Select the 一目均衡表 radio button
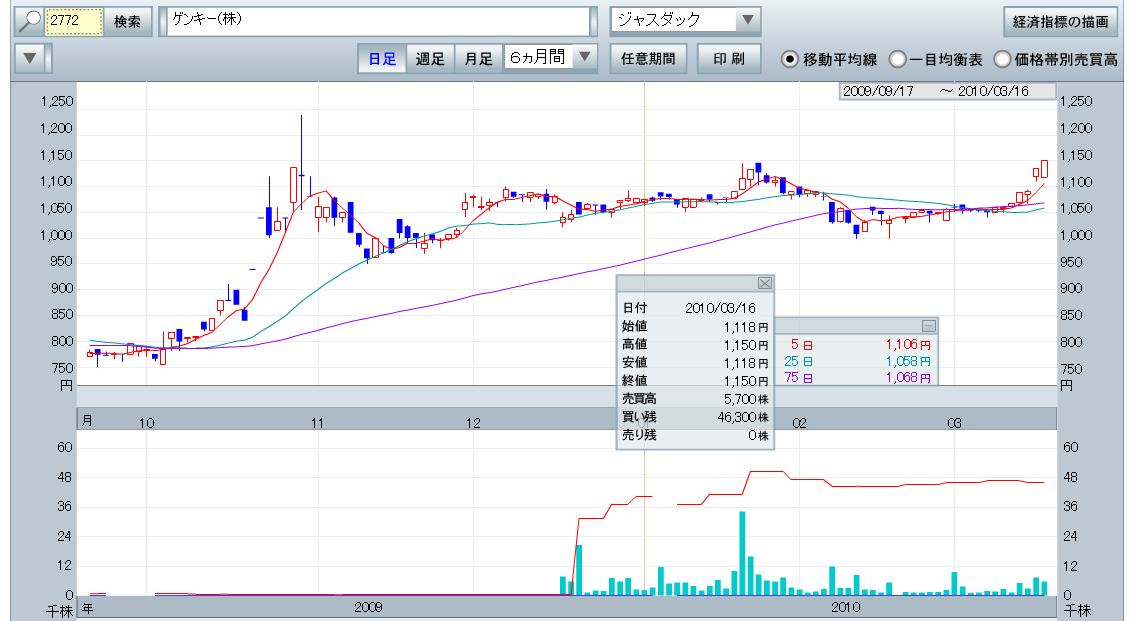Screen dimensions: 1137x621 (x=898, y=59)
